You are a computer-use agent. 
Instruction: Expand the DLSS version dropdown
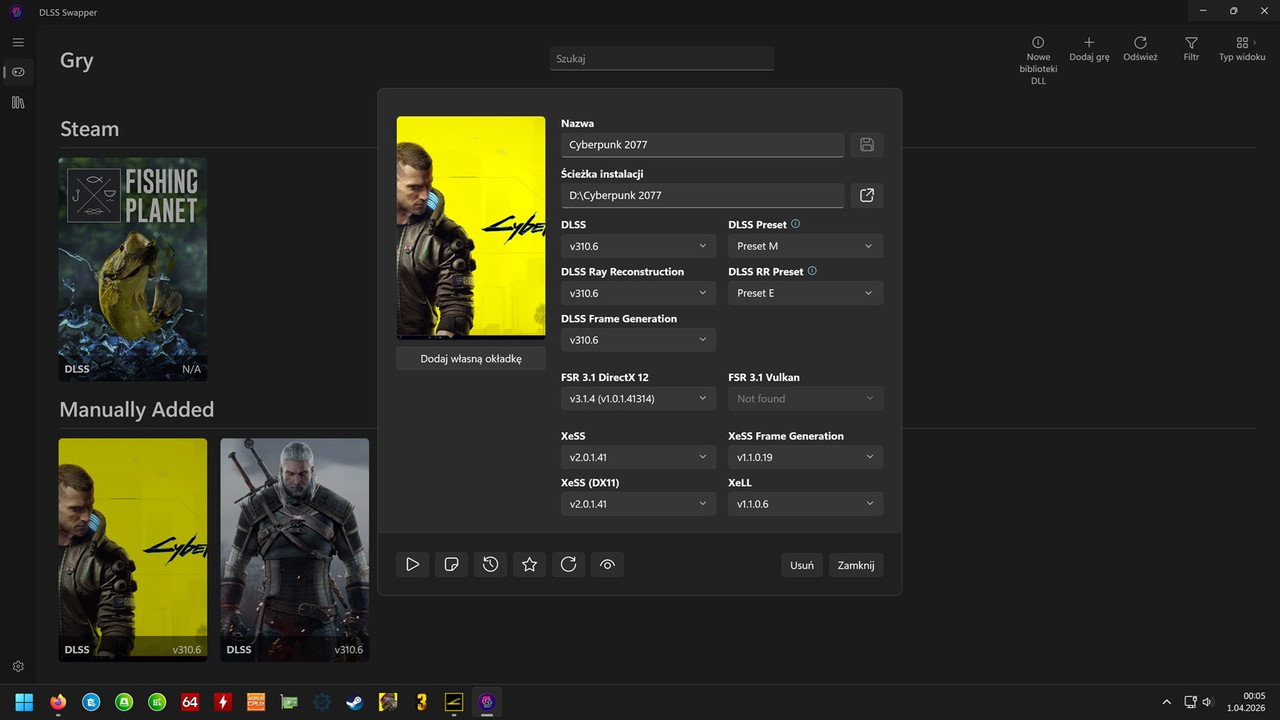(638, 246)
